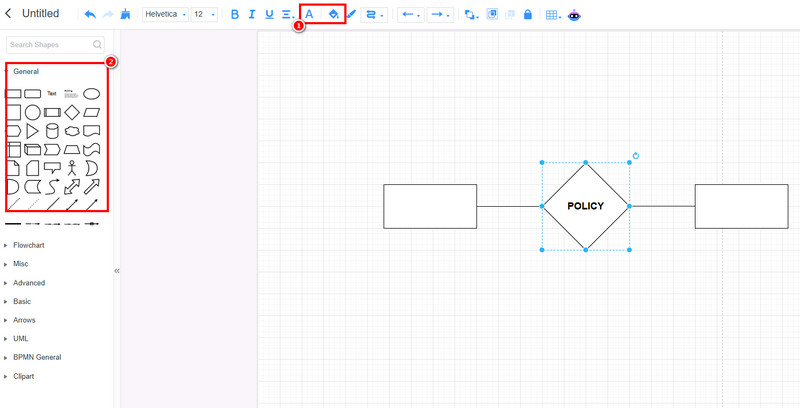The width and height of the screenshot is (800, 408).
Task: Pick the diamond shape from General palette
Action: tap(72, 112)
